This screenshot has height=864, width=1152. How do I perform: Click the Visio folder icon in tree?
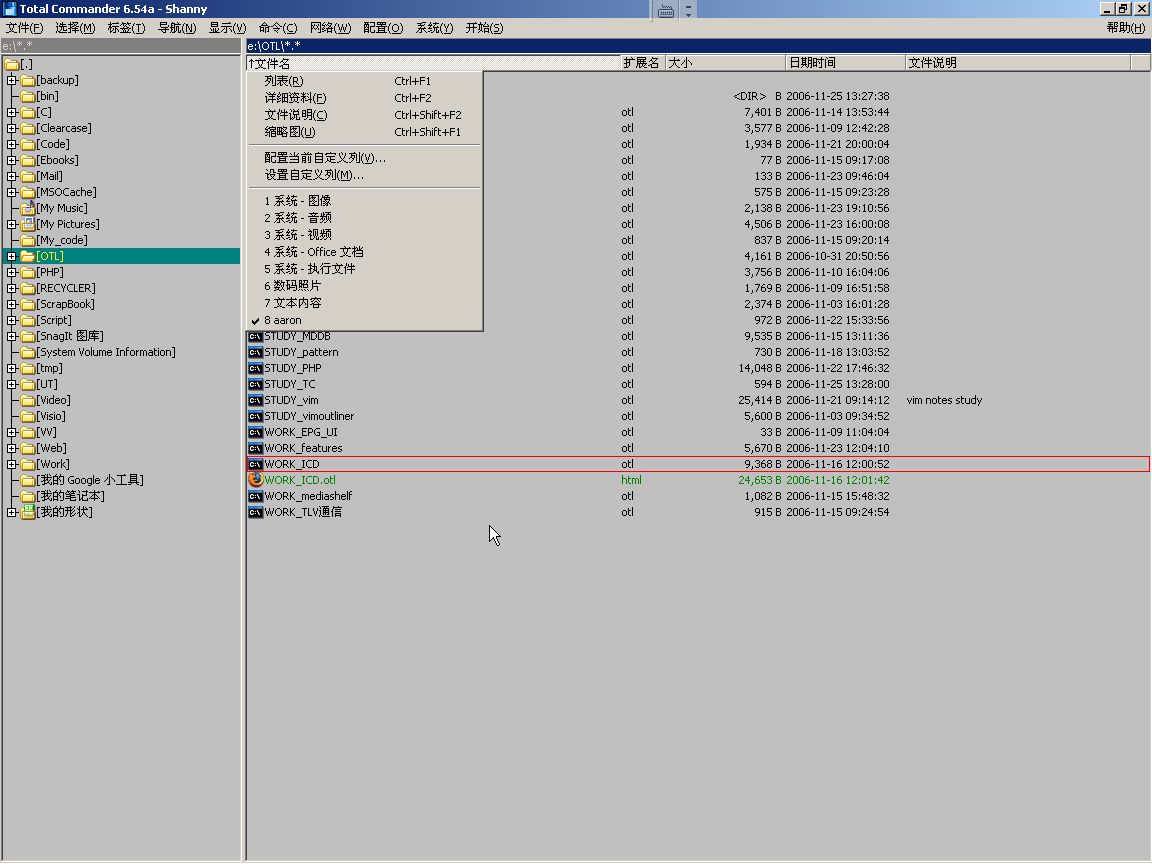click(28, 417)
